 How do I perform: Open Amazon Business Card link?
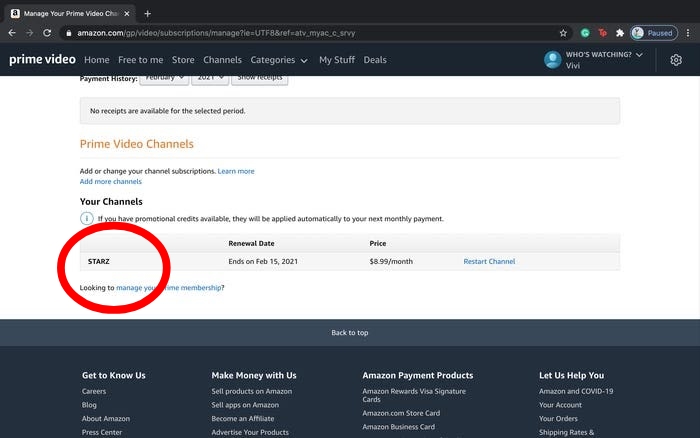(x=399, y=427)
